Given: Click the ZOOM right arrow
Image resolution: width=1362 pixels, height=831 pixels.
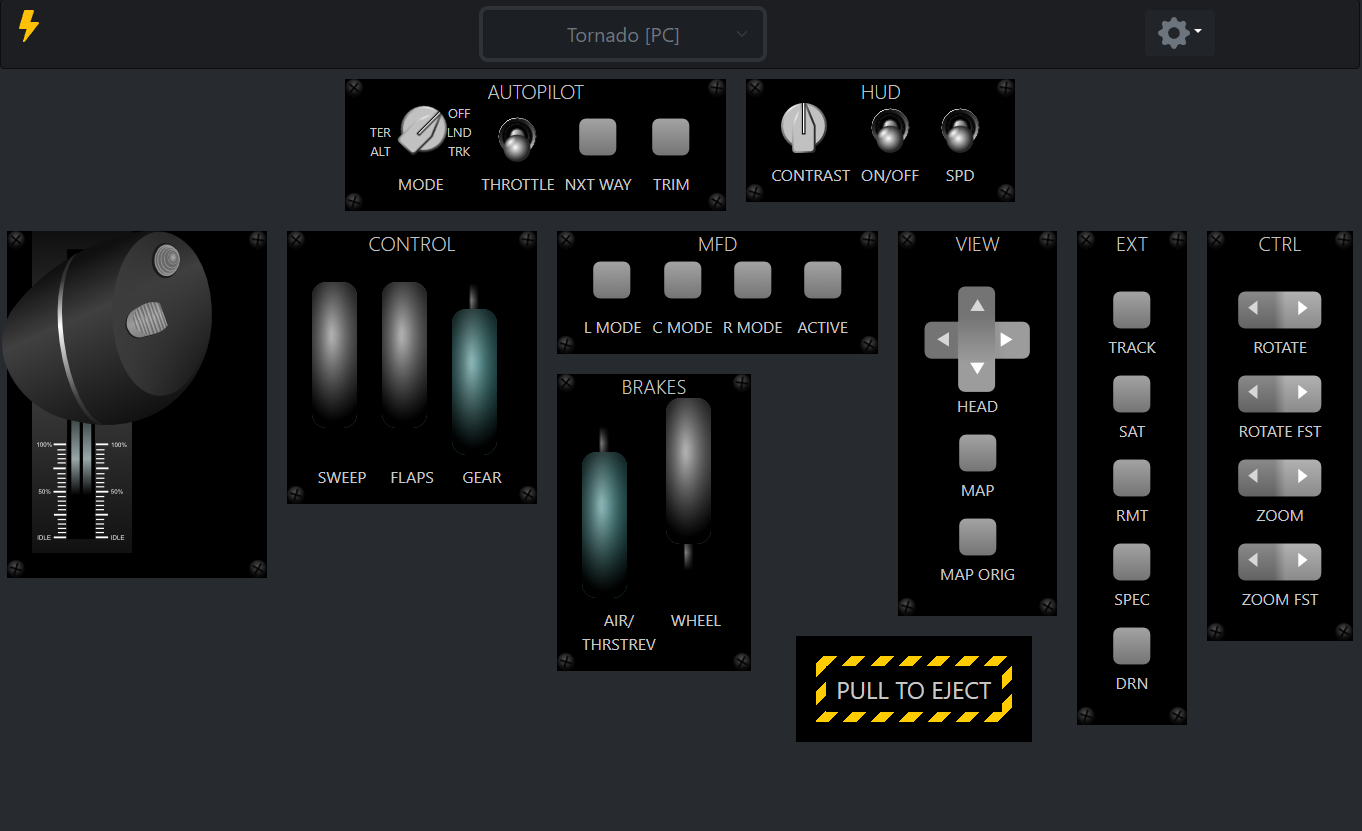Looking at the screenshot, I should 1302,478.
